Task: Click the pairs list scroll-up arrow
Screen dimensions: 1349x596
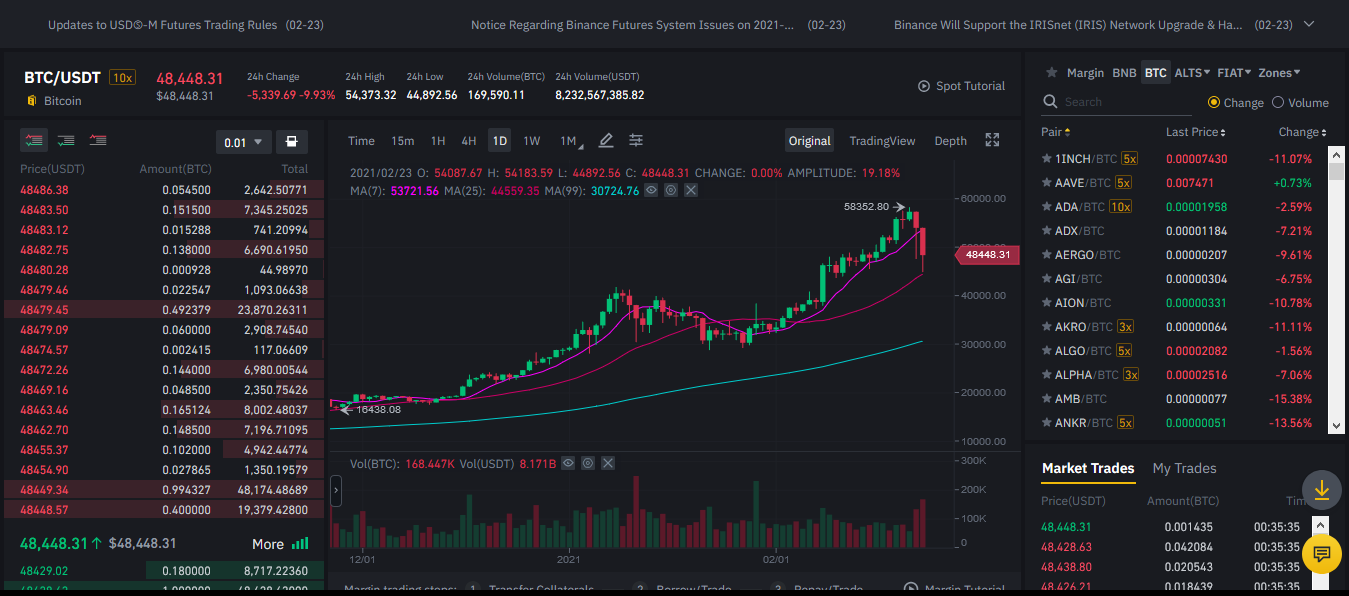Action: (x=1336, y=155)
